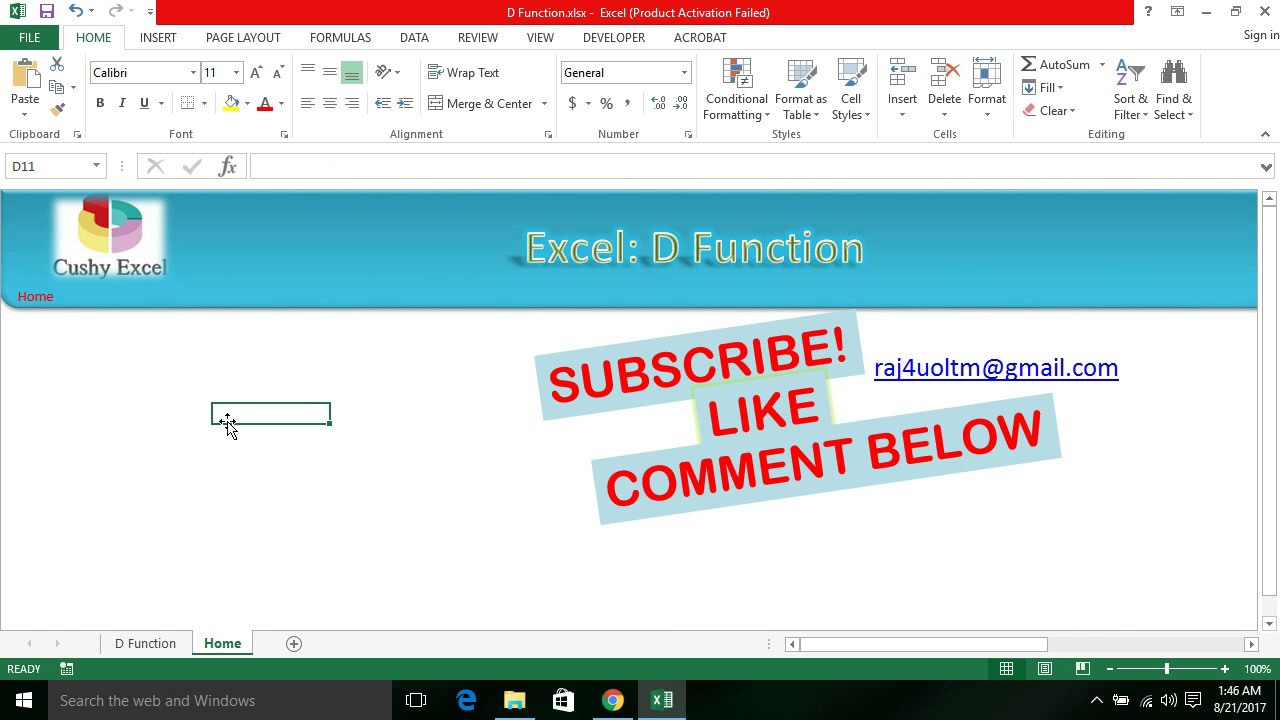Click the Name Box showing D11

pyautogui.click(x=48, y=166)
